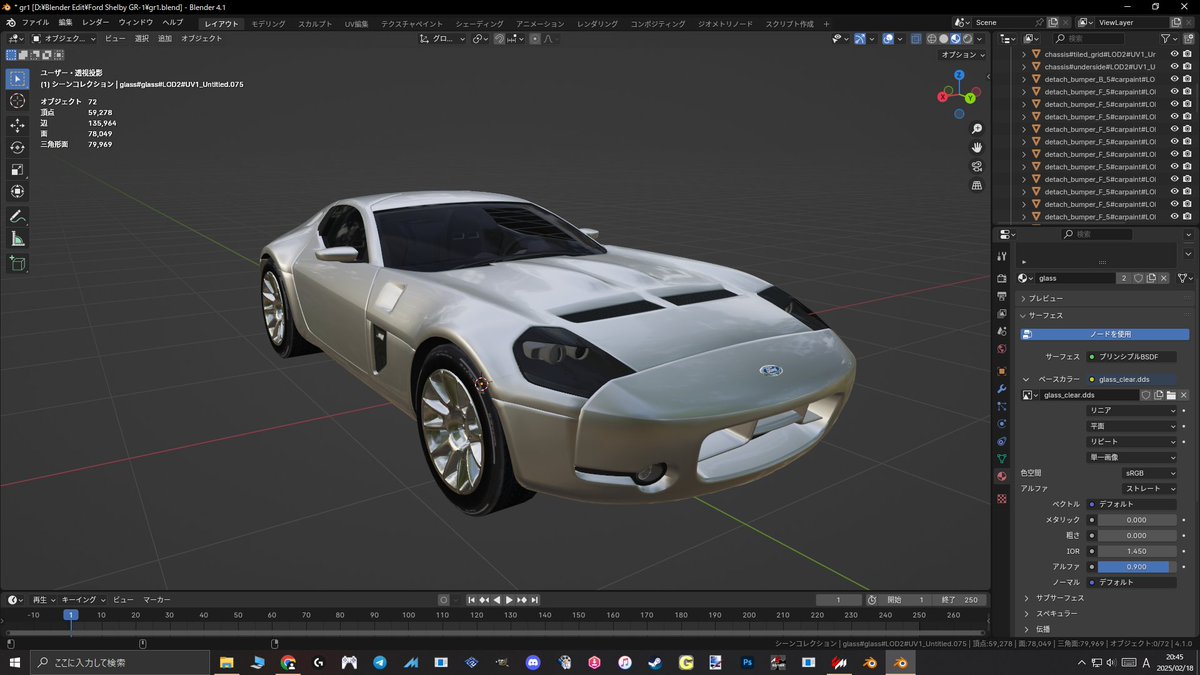
Task: Open the オプション dropdown in viewport
Action: click(963, 55)
